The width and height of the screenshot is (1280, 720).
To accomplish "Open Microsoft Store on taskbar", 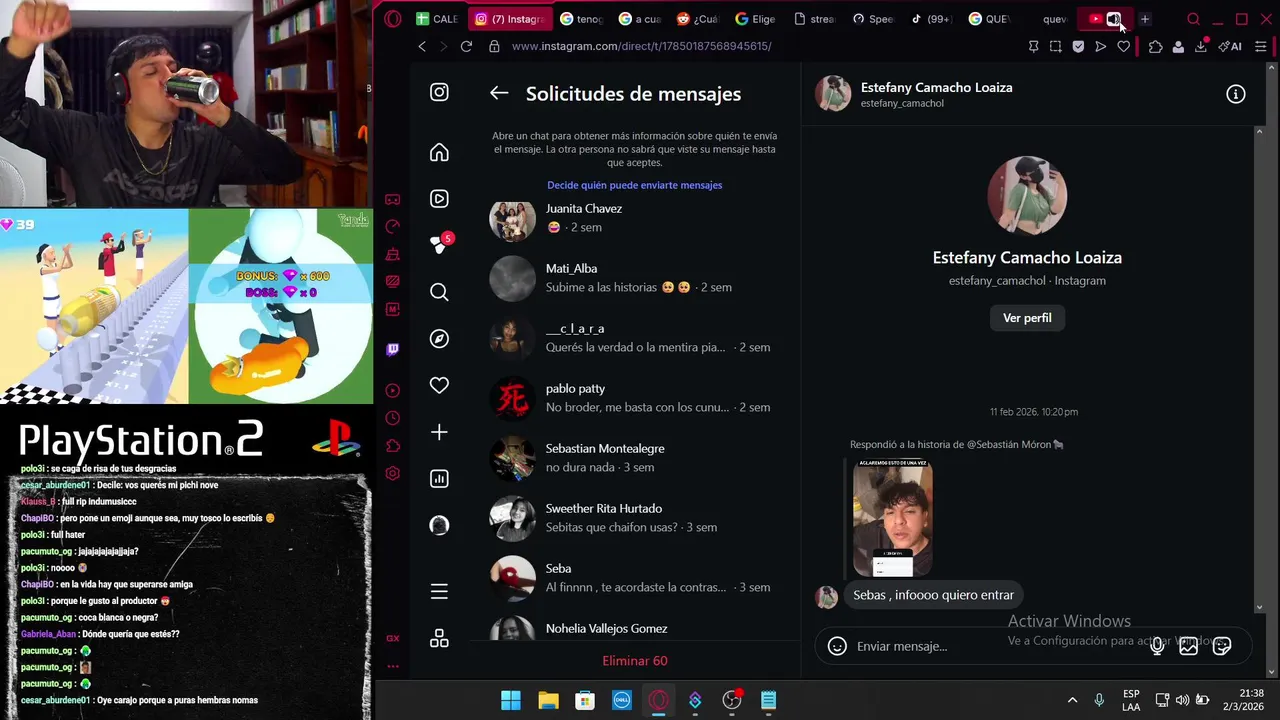I will (x=585, y=700).
